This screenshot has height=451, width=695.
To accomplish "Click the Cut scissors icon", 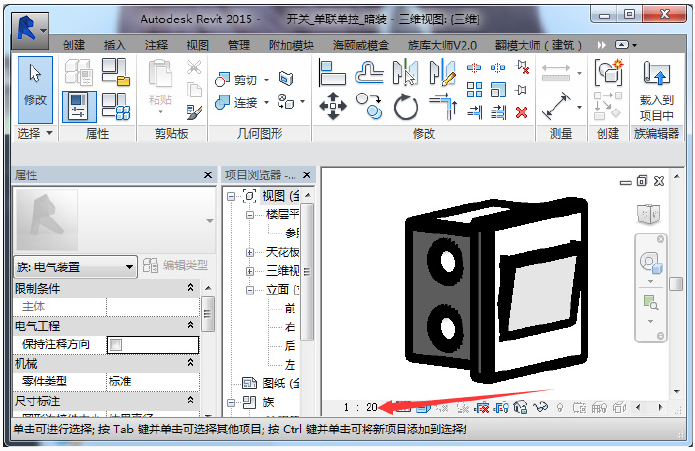I will (x=194, y=67).
